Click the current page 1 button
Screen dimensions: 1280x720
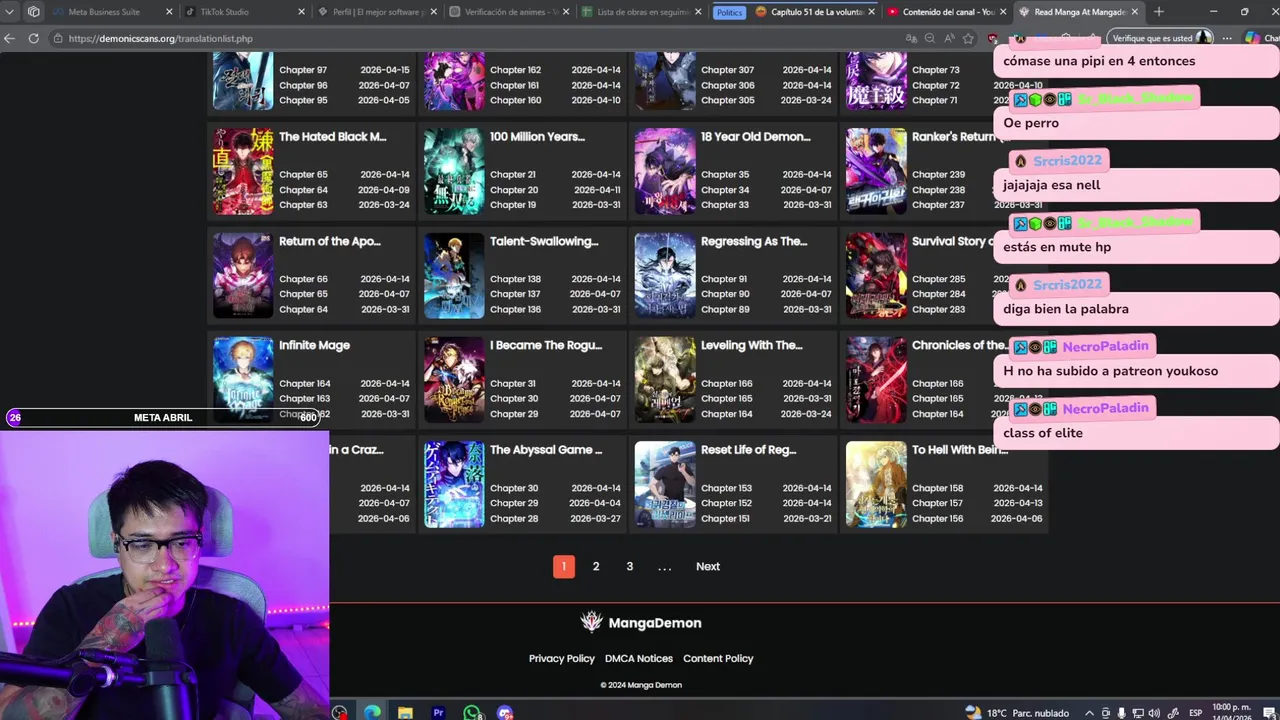click(x=563, y=566)
